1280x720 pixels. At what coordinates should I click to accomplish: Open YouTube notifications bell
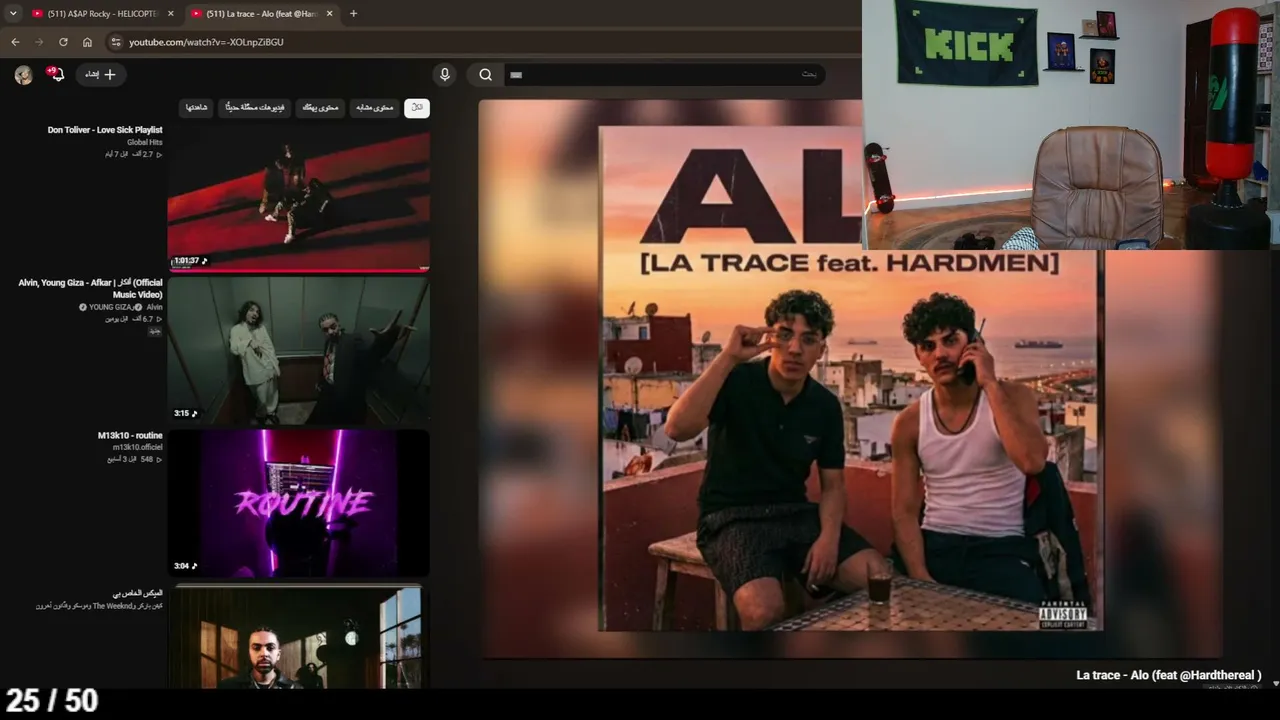click(56, 74)
